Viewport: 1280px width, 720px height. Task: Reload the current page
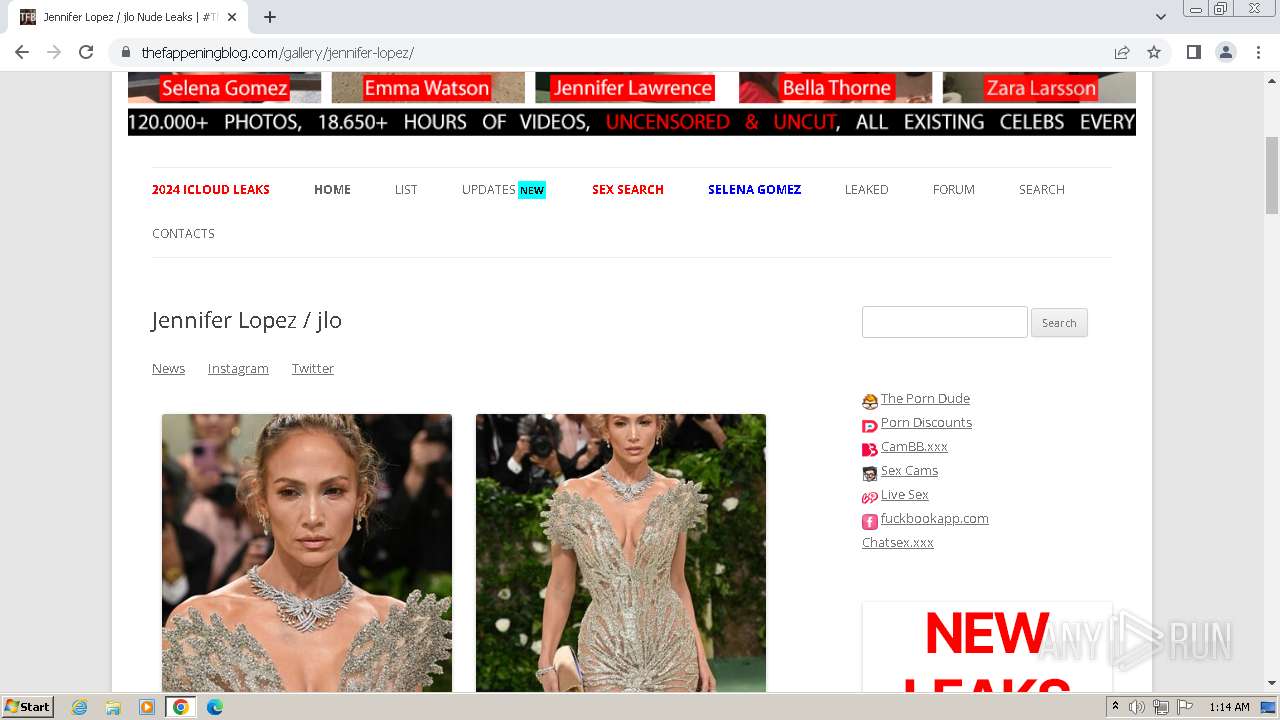[86, 52]
